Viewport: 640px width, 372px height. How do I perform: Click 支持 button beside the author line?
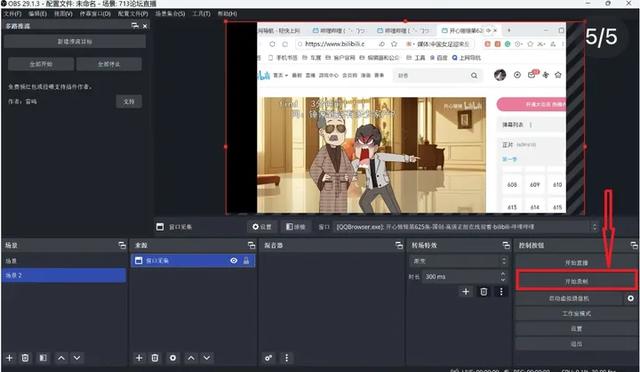point(129,101)
